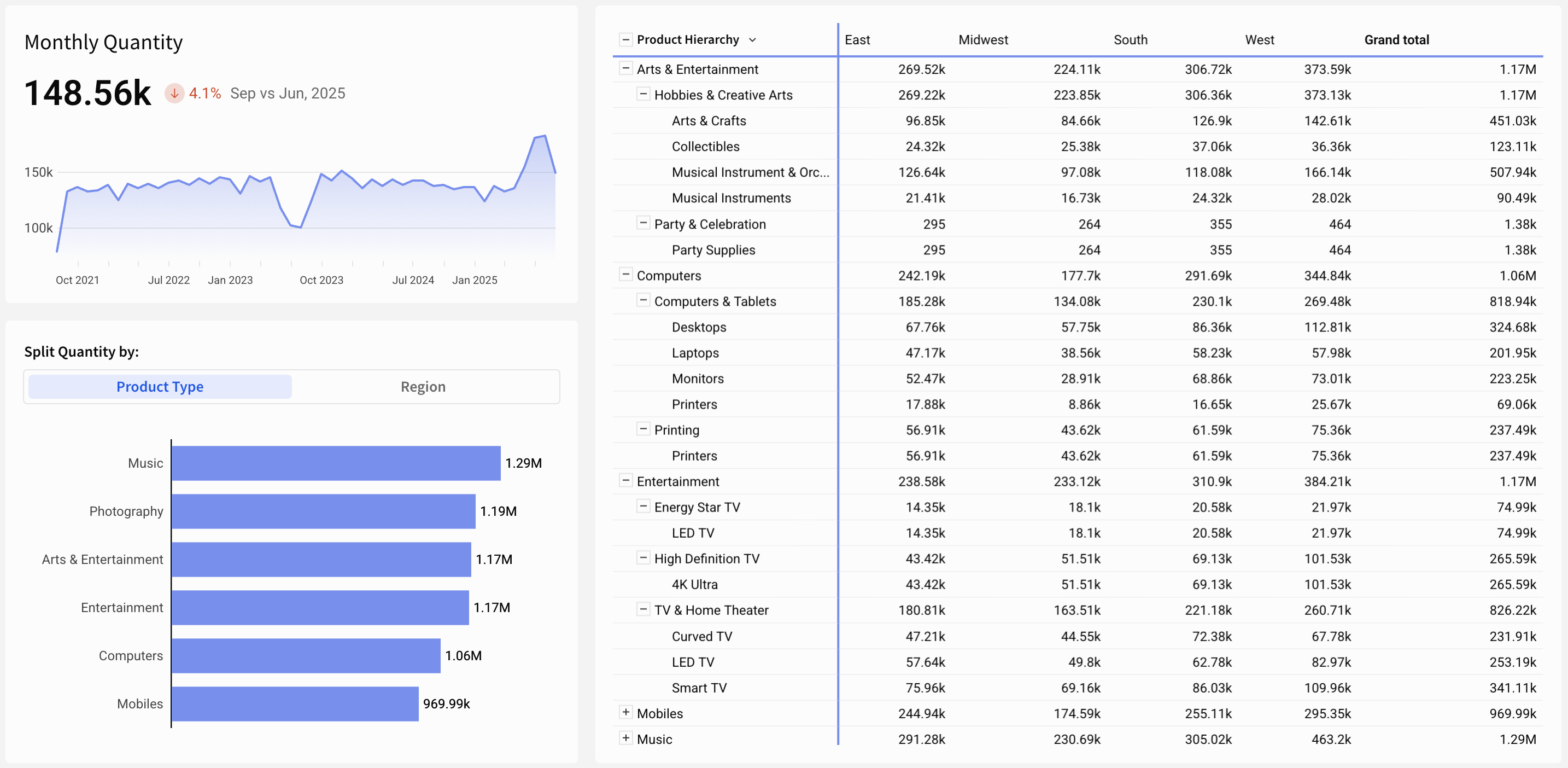
Task: Expand the Music row
Action: (625, 738)
